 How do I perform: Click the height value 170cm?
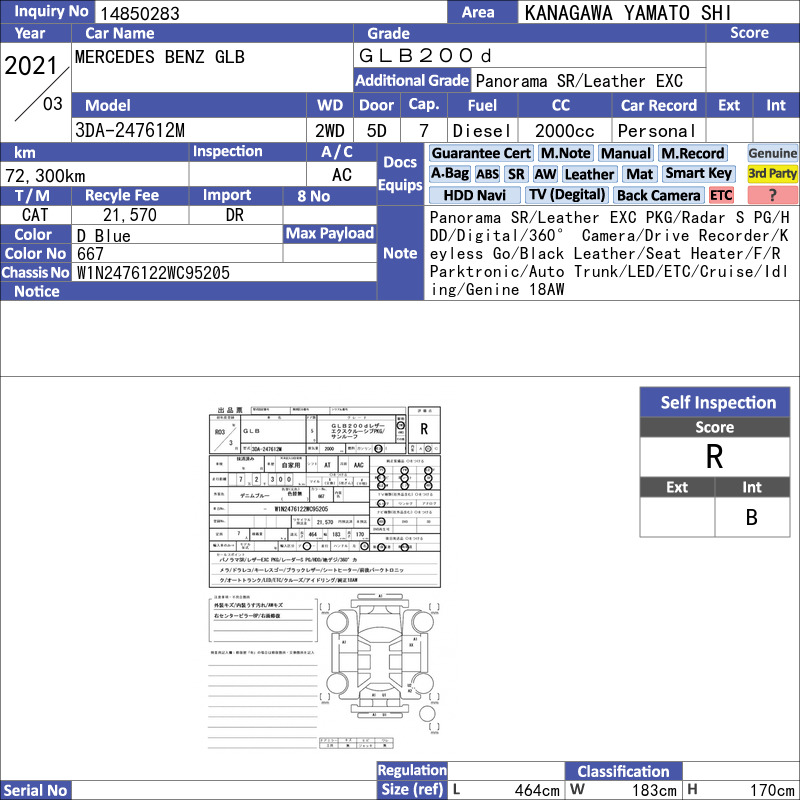[771, 790]
